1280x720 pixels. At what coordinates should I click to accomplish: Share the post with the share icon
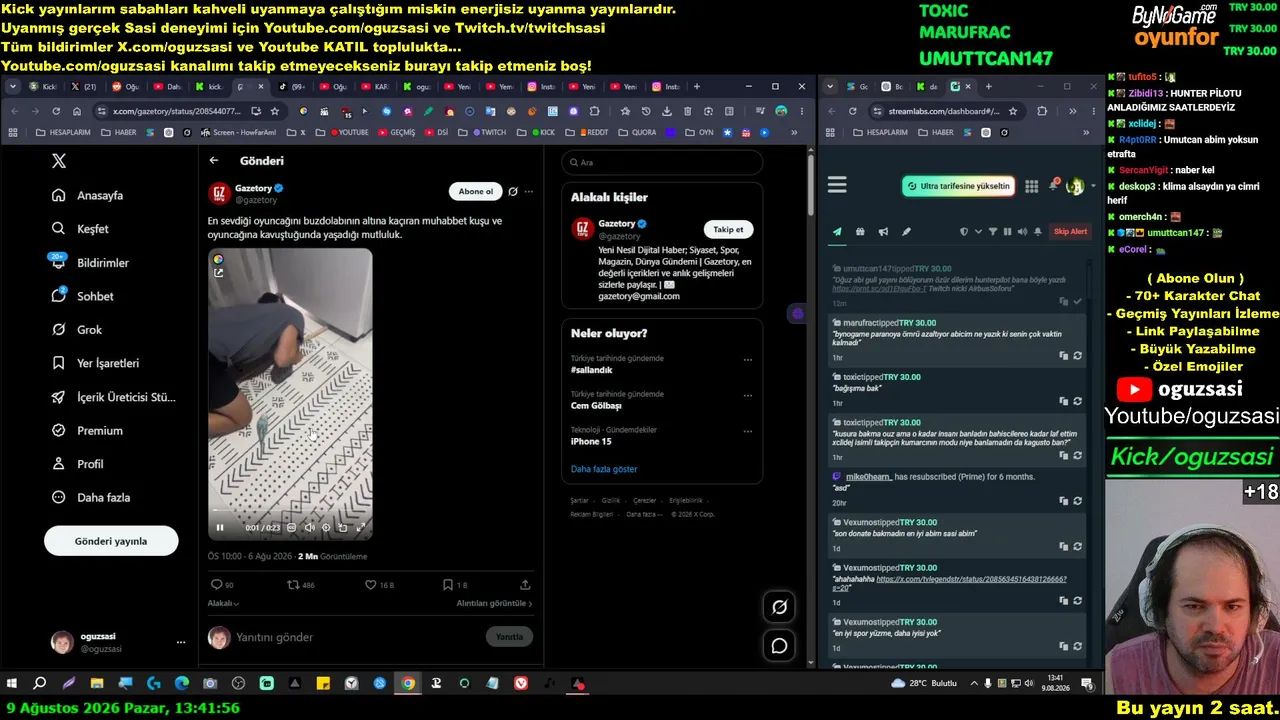[525, 585]
